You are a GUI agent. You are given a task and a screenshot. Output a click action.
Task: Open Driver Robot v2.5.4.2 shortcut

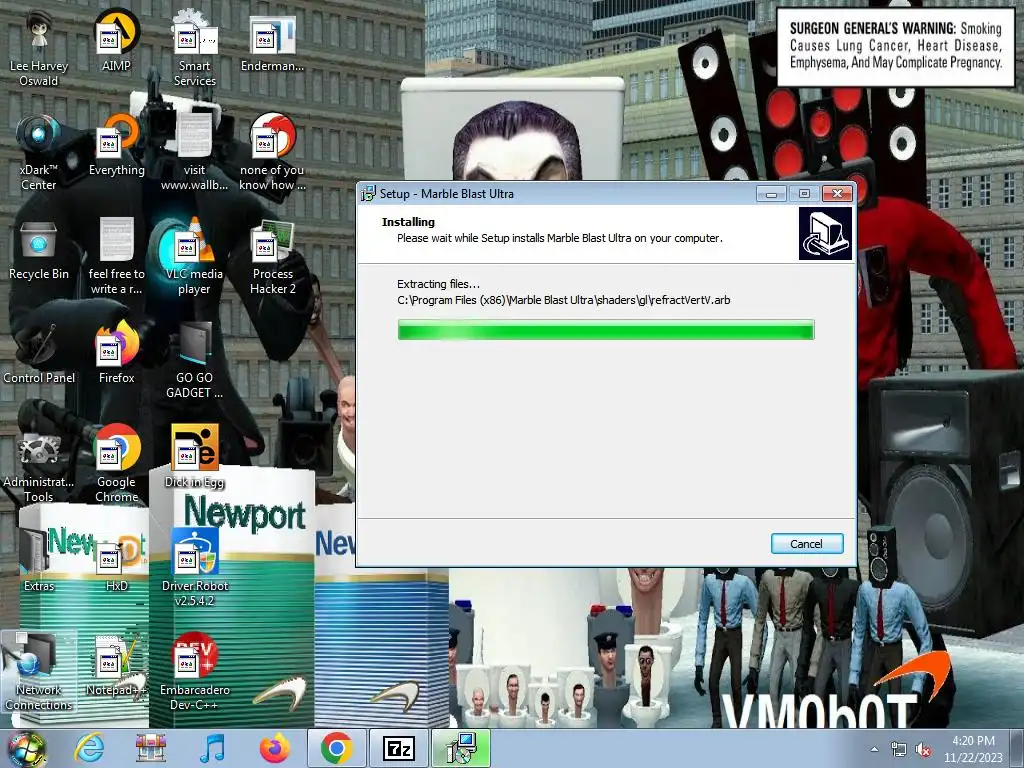point(195,568)
